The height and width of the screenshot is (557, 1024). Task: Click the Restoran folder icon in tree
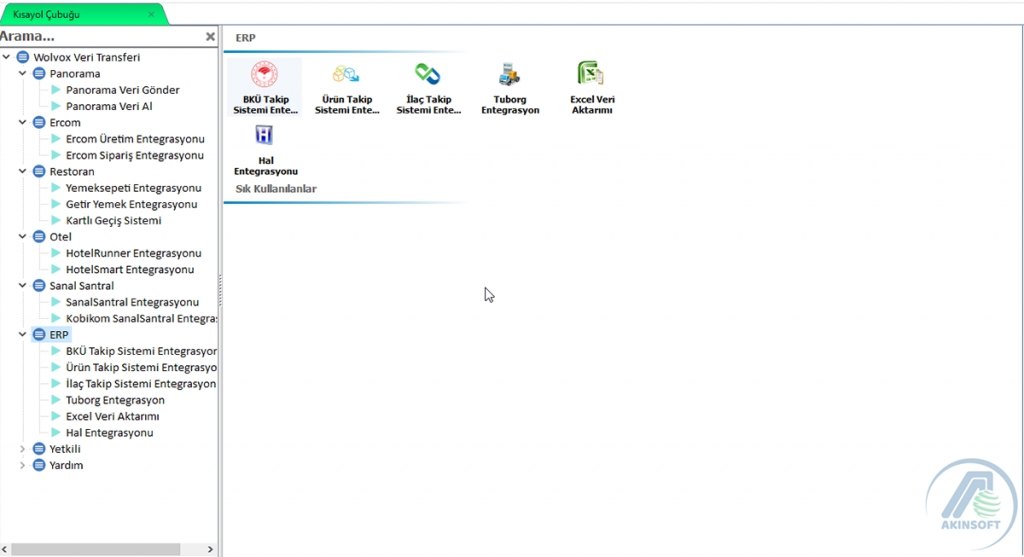[39, 172]
